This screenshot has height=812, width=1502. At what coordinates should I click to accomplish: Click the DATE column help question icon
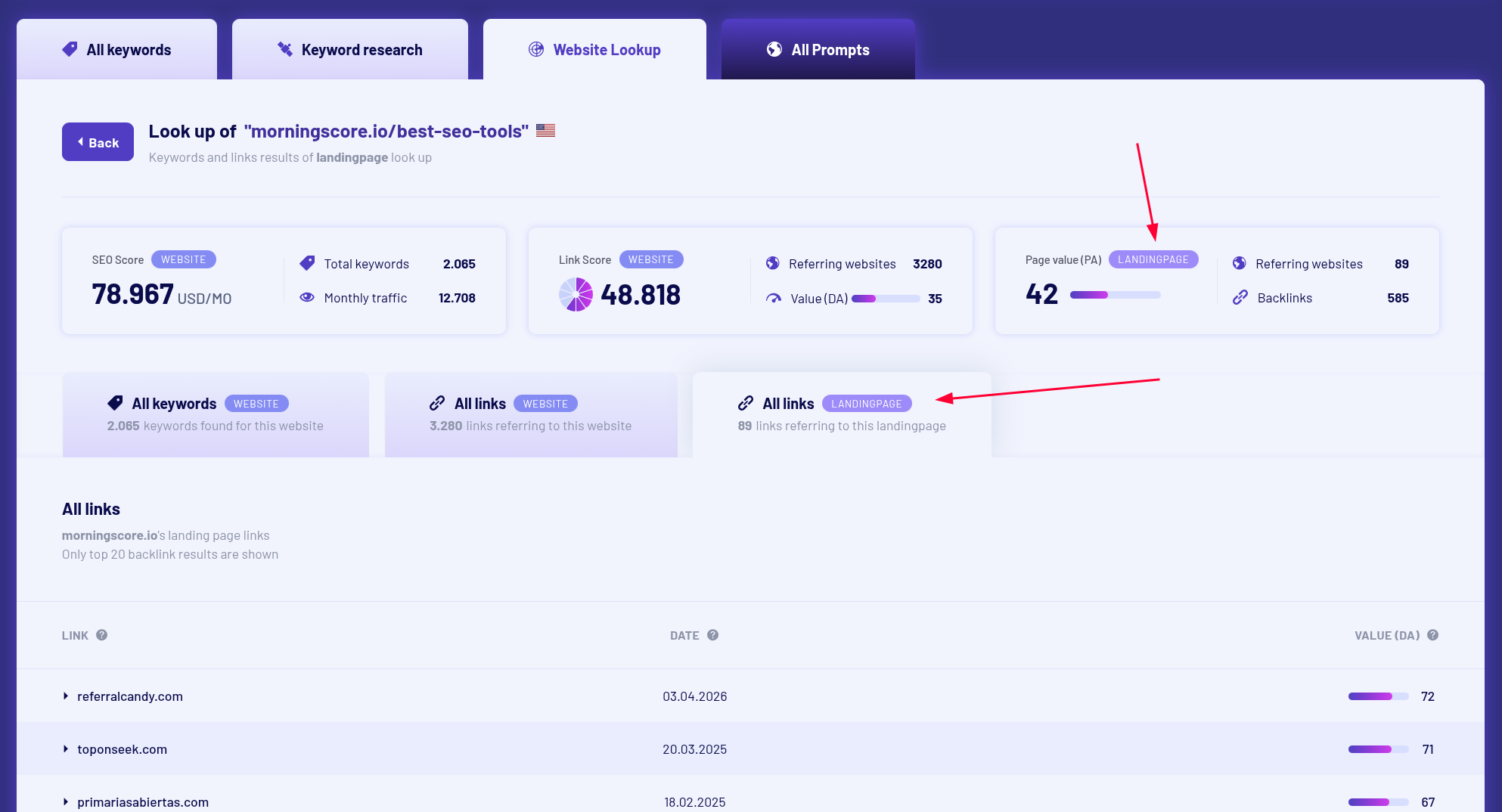[712, 635]
